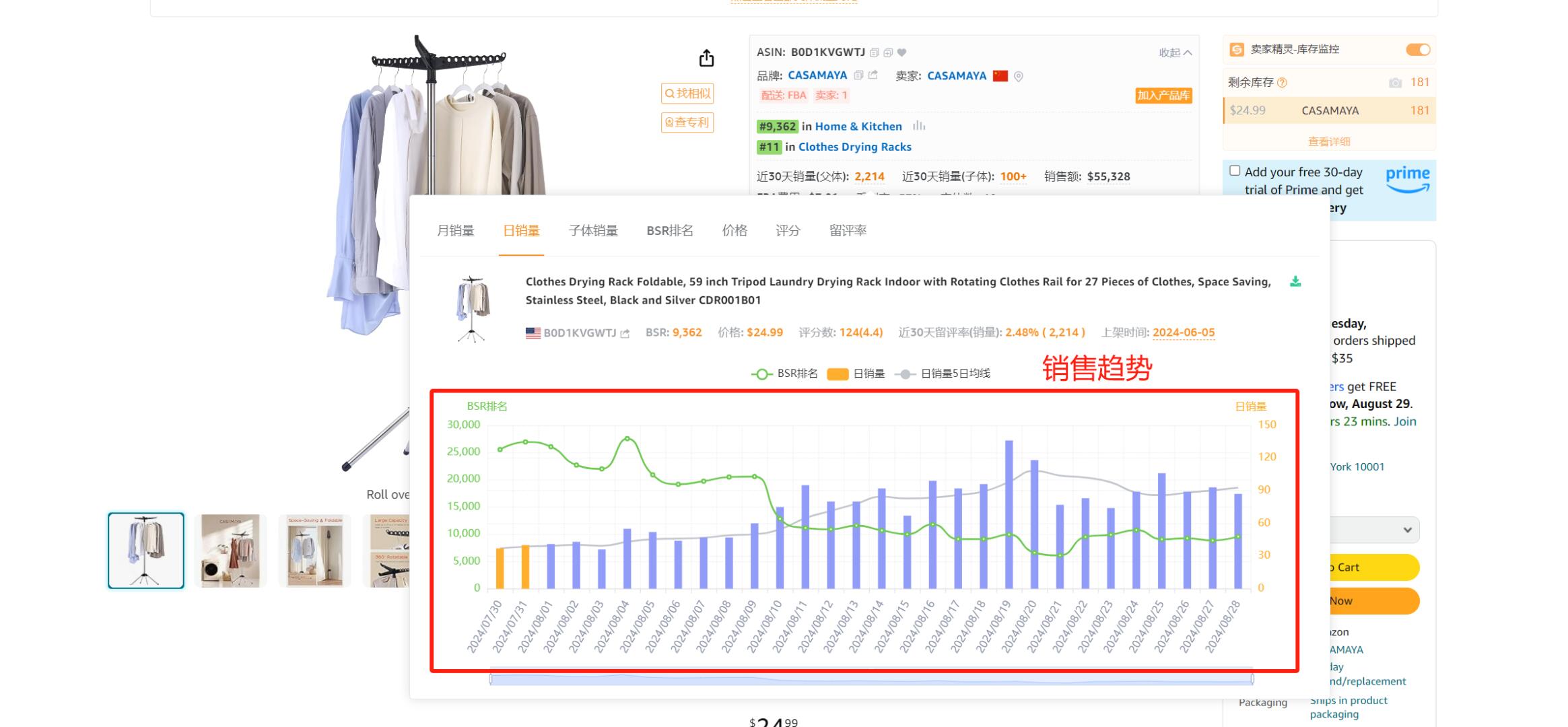Click the 配送: FBA tag

(783, 96)
